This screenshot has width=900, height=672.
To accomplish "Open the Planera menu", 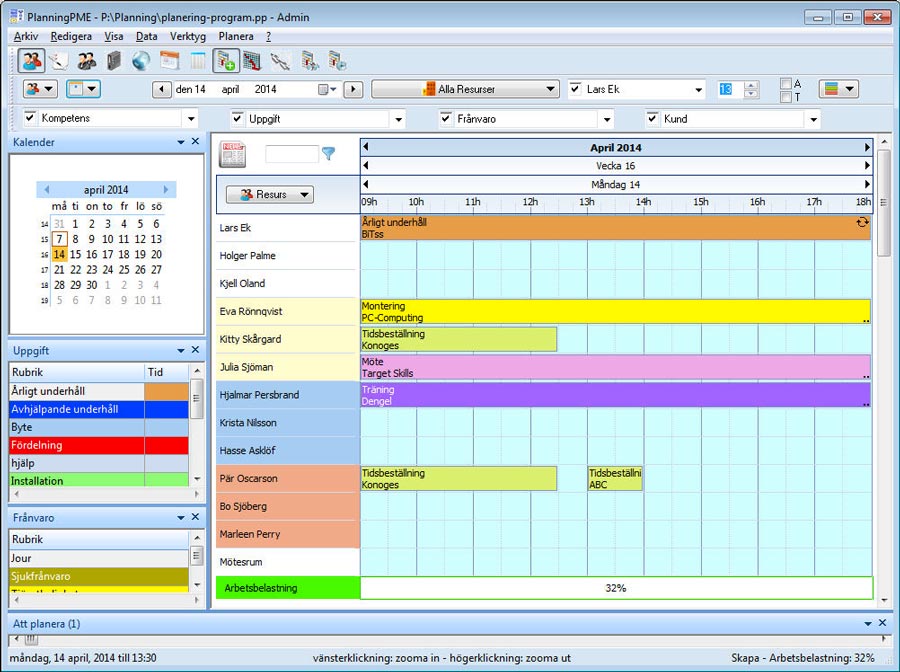I will point(236,36).
